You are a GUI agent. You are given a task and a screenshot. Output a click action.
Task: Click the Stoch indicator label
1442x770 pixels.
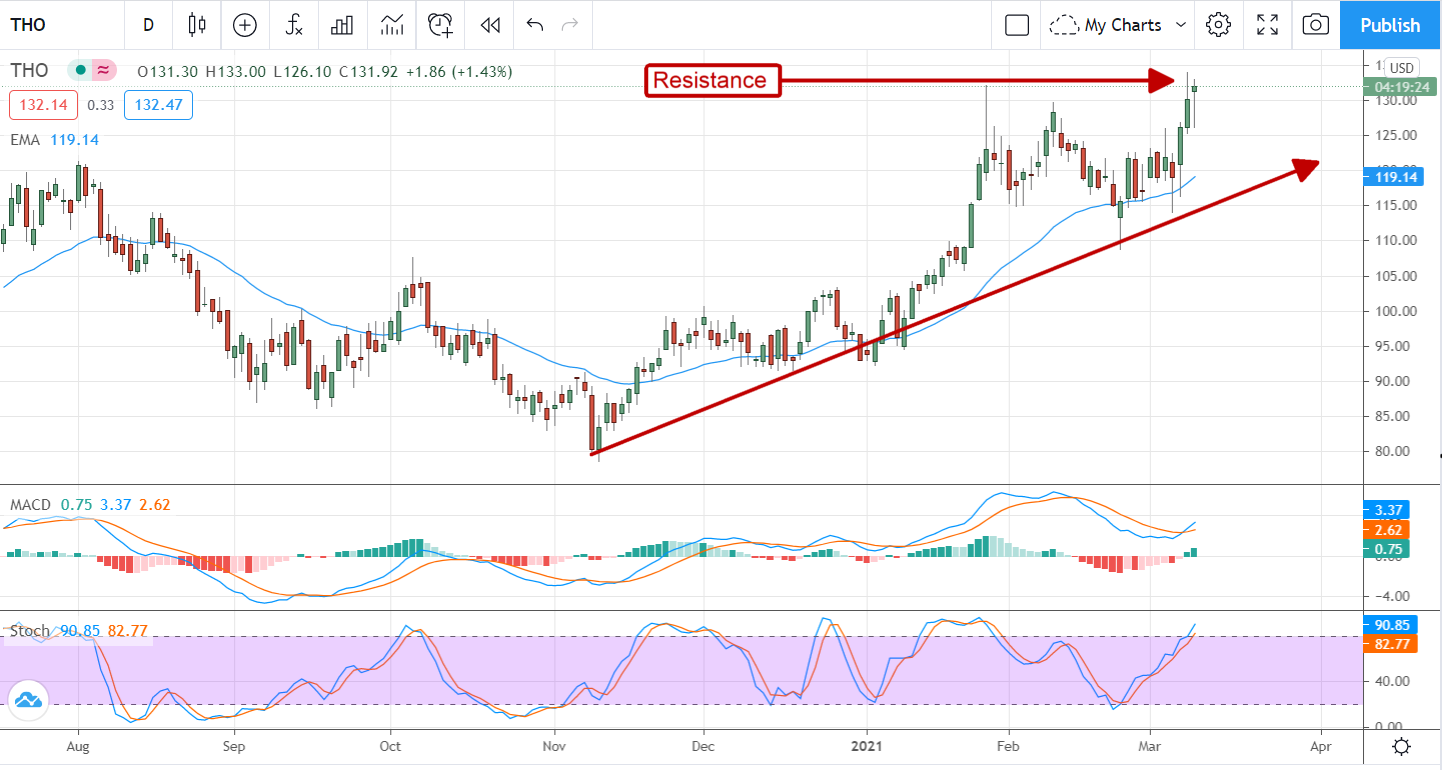pyautogui.click(x=29, y=631)
